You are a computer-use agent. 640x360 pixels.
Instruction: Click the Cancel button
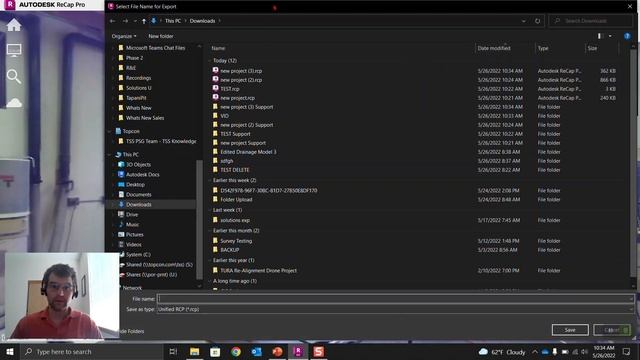[x=611, y=330]
